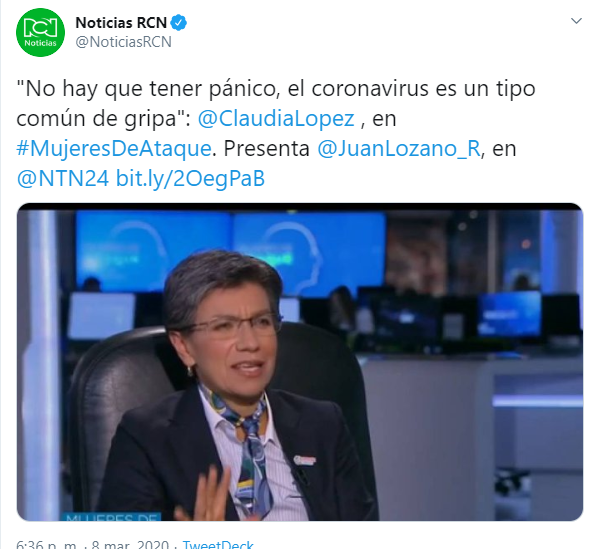The height and width of the screenshot is (549, 597).
Task: Open the green RCN Noticias avatar
Action: pyautogui.click(x=40, y=32)
